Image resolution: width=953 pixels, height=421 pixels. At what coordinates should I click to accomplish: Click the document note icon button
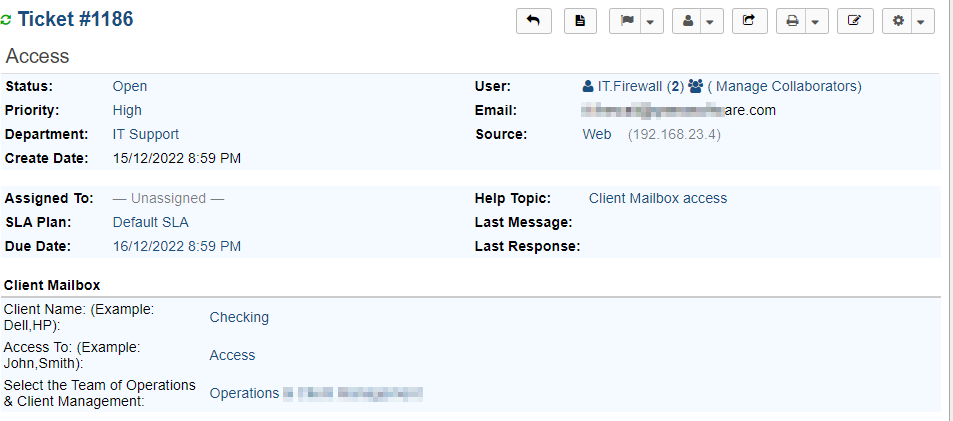pyautogui.click(x=581, y=21)
